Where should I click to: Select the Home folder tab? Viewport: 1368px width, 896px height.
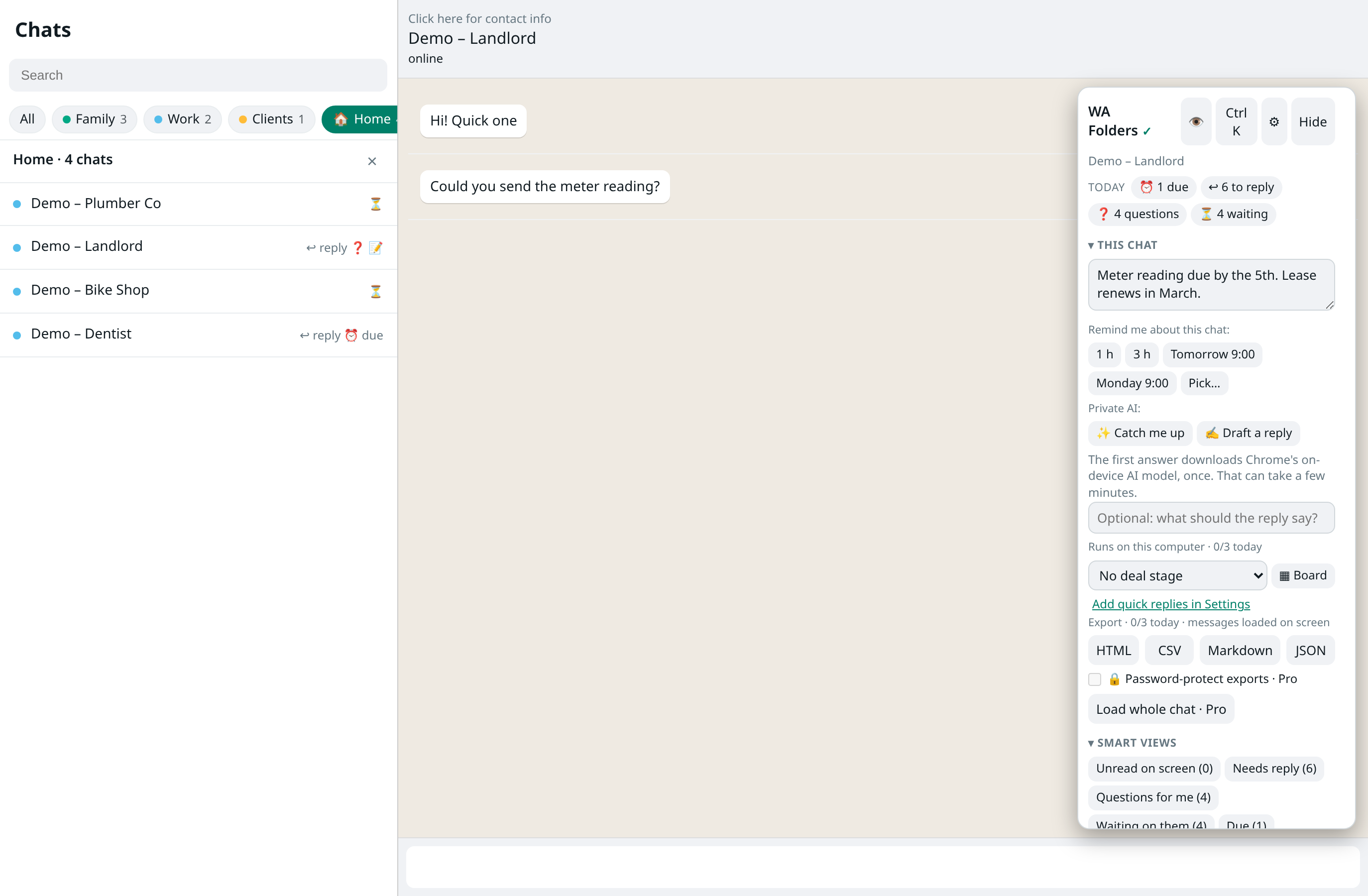[360, 119]
